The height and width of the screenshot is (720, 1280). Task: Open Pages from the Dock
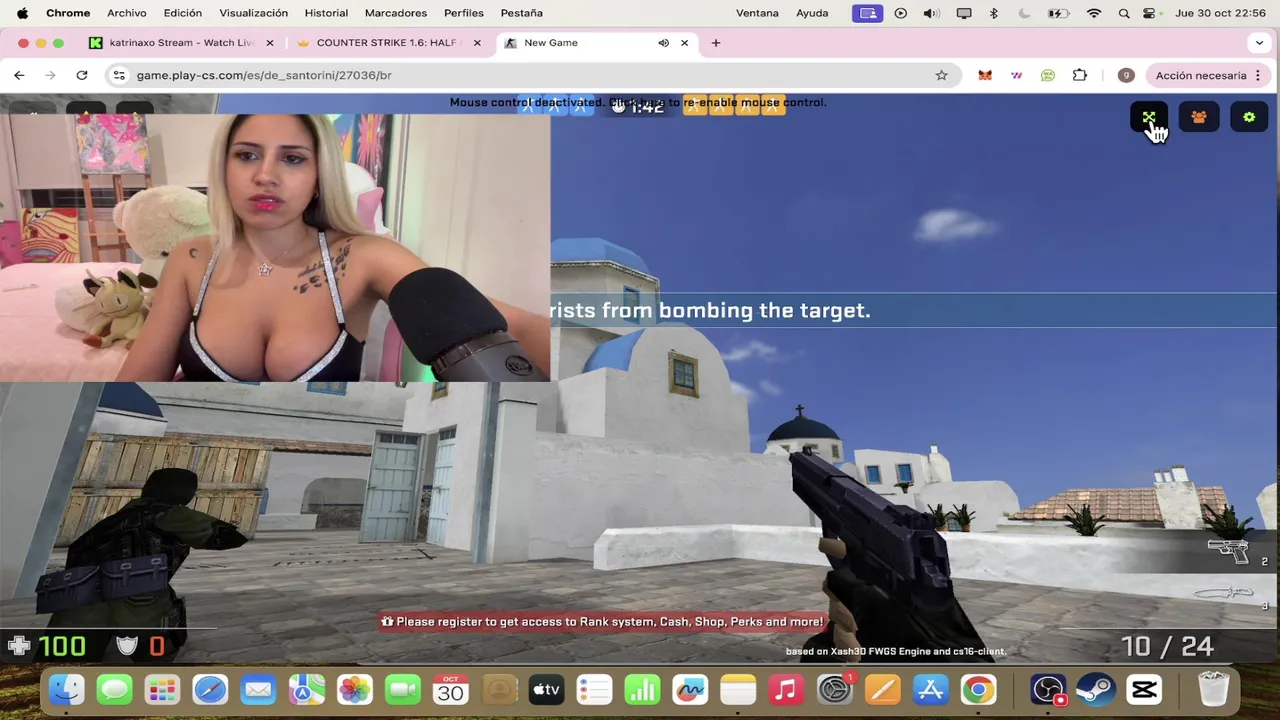pos(882,690)
